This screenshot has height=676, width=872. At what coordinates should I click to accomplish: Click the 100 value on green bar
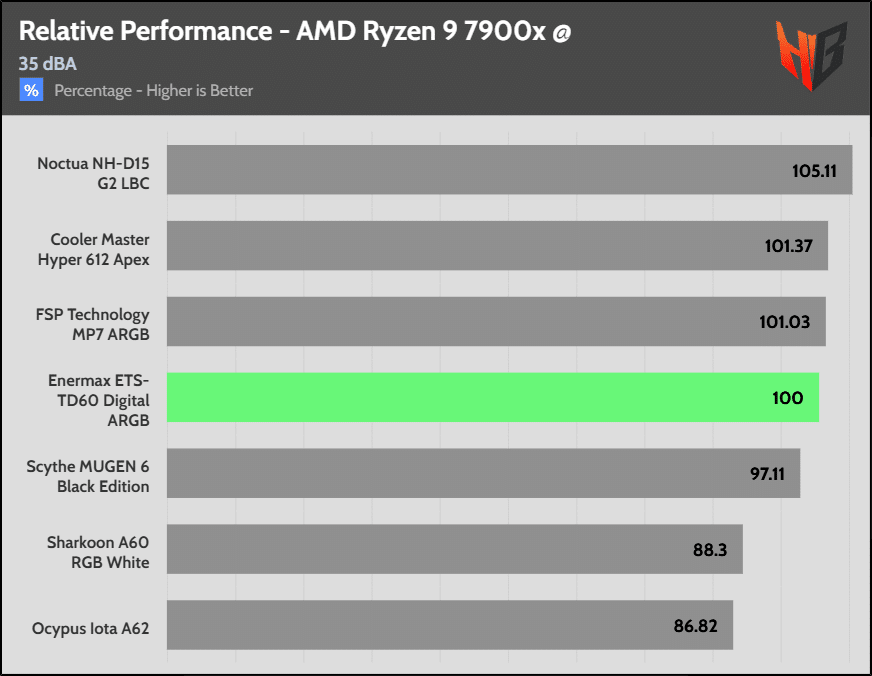tap(787, 398)
